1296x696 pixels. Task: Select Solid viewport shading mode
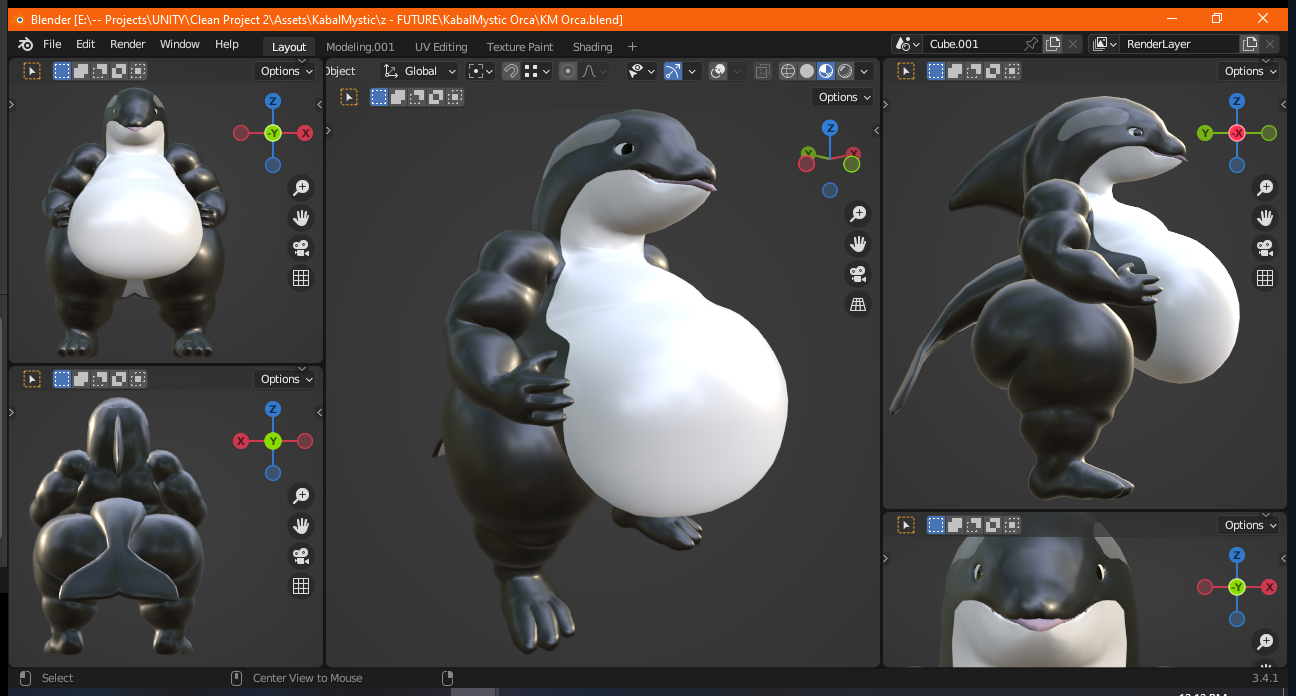(x=807, y=71)
